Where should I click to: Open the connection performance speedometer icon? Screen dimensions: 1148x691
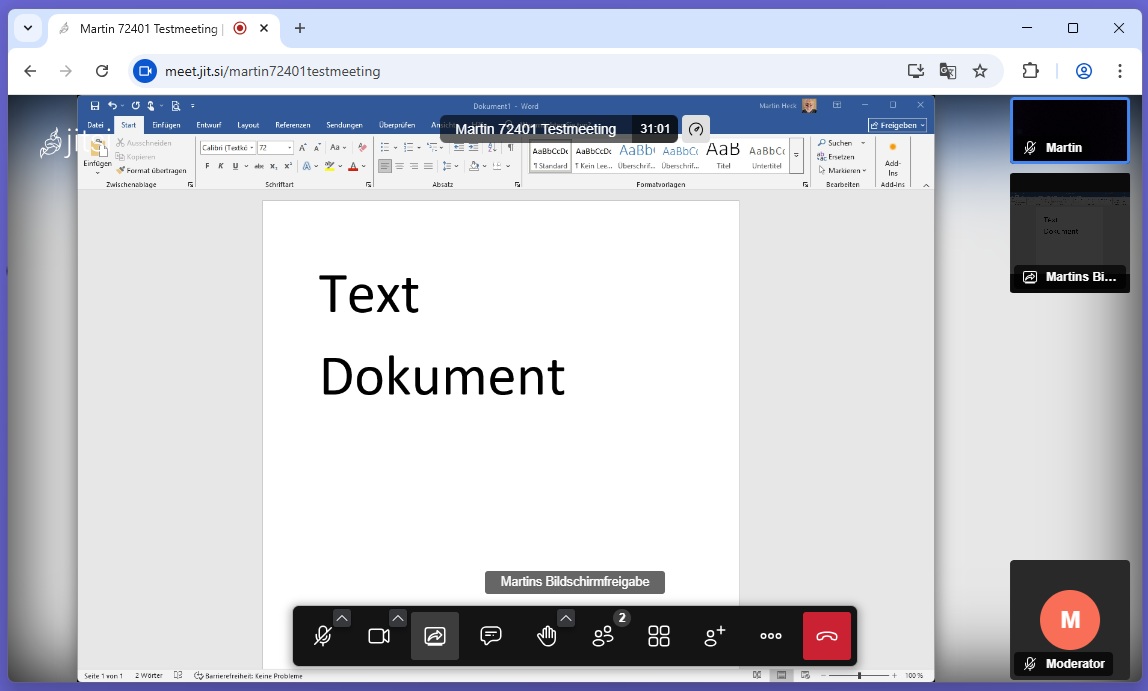[x=696, y=129]
